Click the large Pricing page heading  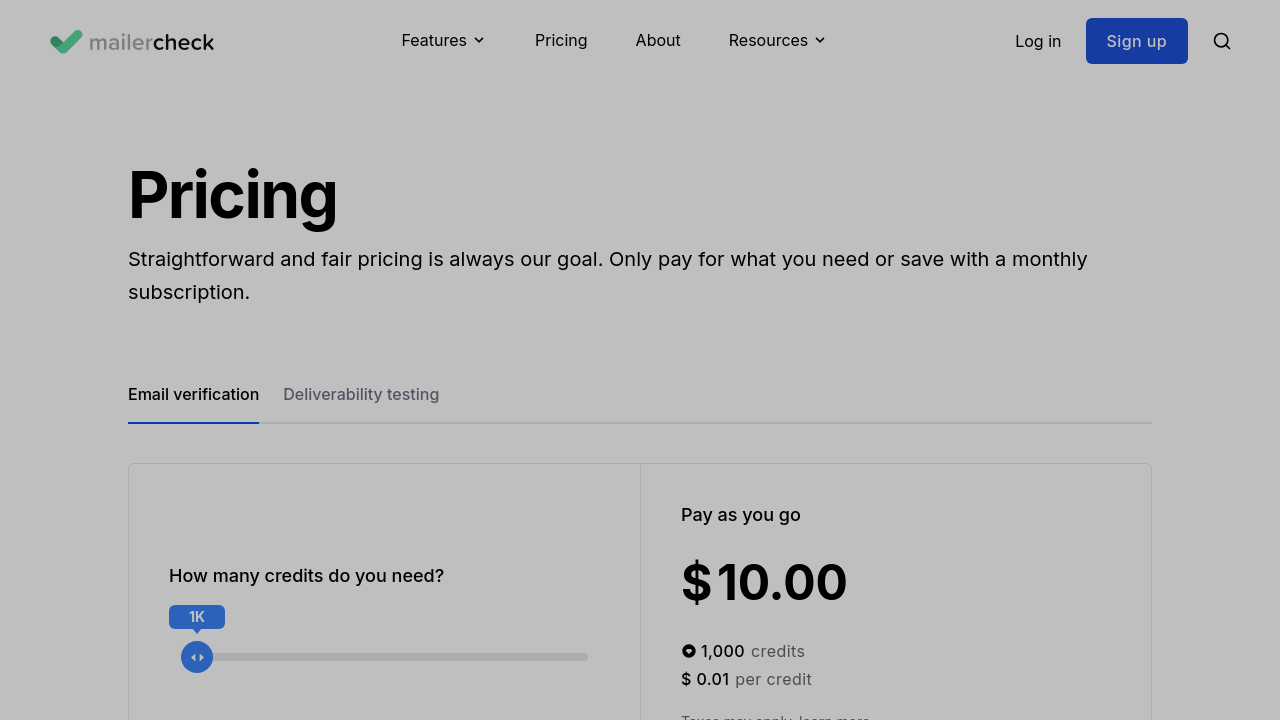[233, 195]
